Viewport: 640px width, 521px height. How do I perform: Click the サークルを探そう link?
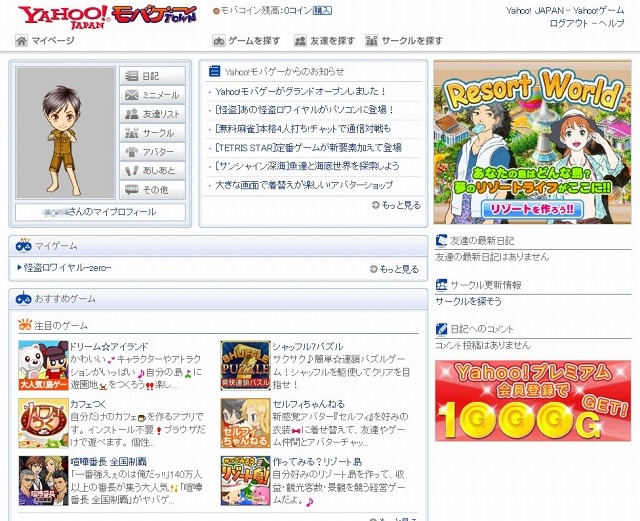coord(468,302)
